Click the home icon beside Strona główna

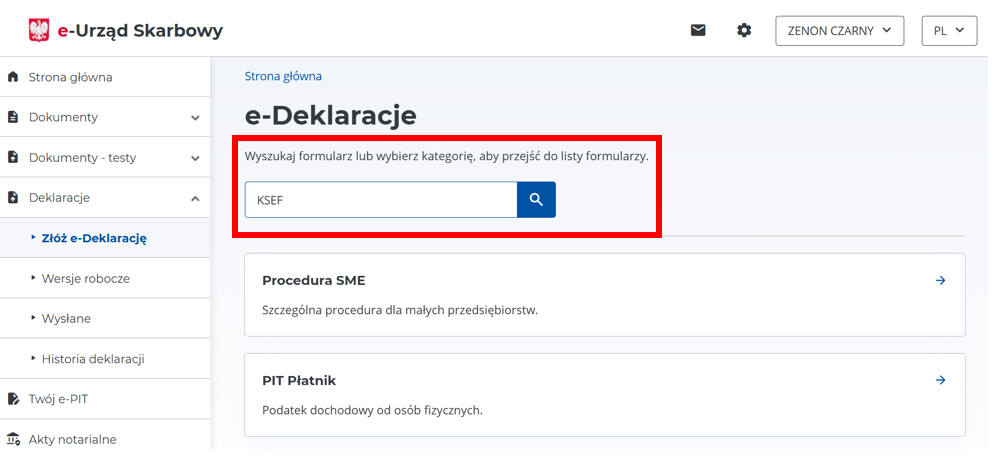(13, 77)
